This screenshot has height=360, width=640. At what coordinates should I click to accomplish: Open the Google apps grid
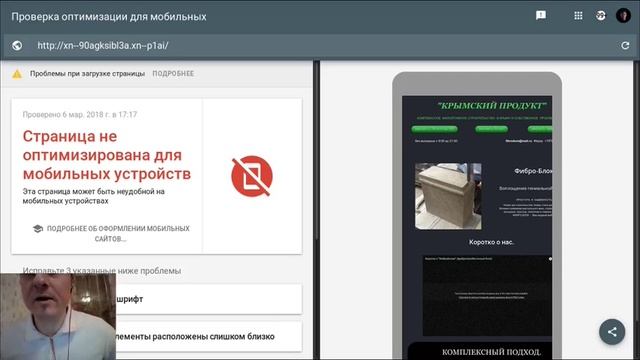tap(578, 16)
